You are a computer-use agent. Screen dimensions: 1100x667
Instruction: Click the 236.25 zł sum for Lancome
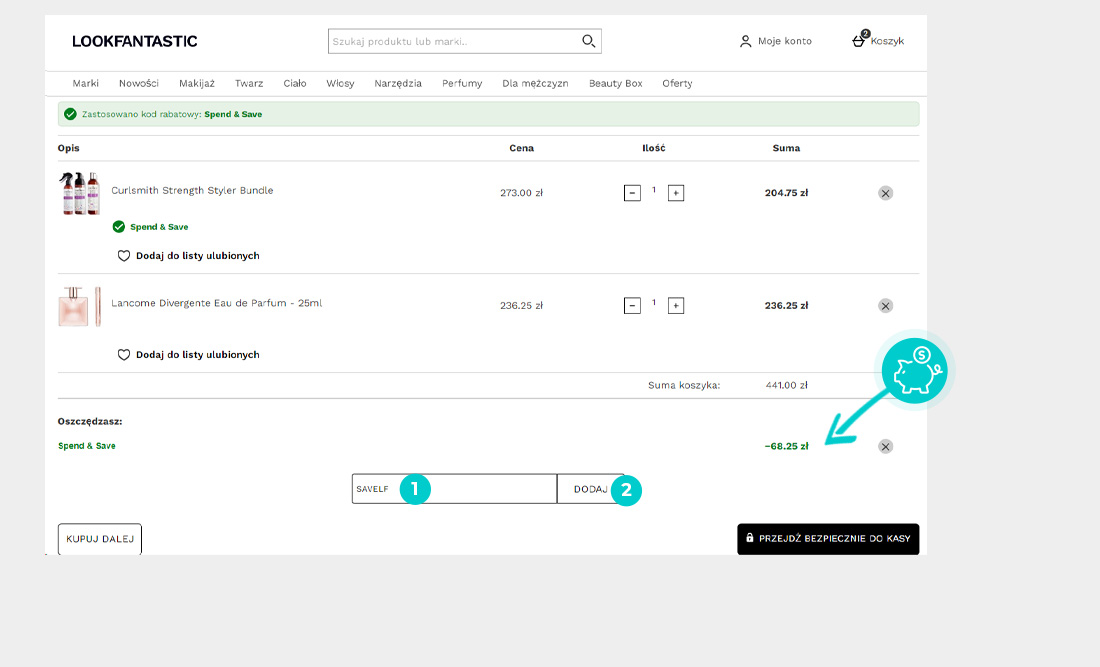click(786, 306)
